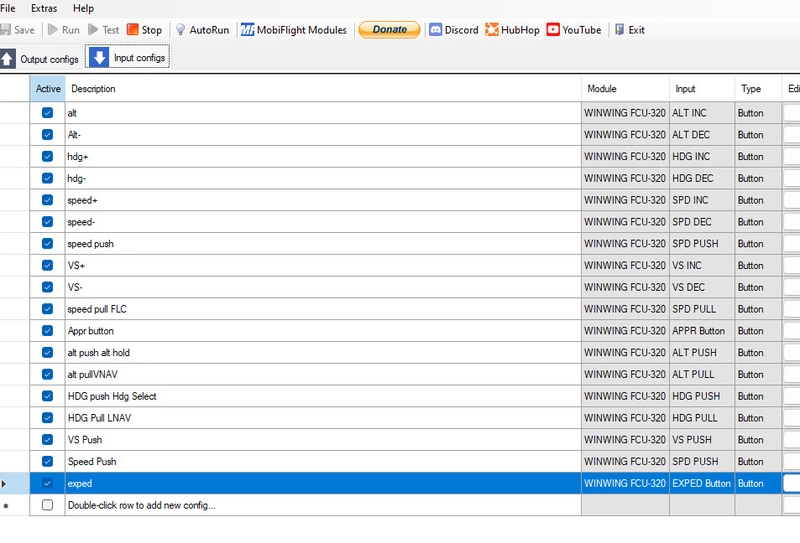Click the yellow Donate button

coord(389,30)
